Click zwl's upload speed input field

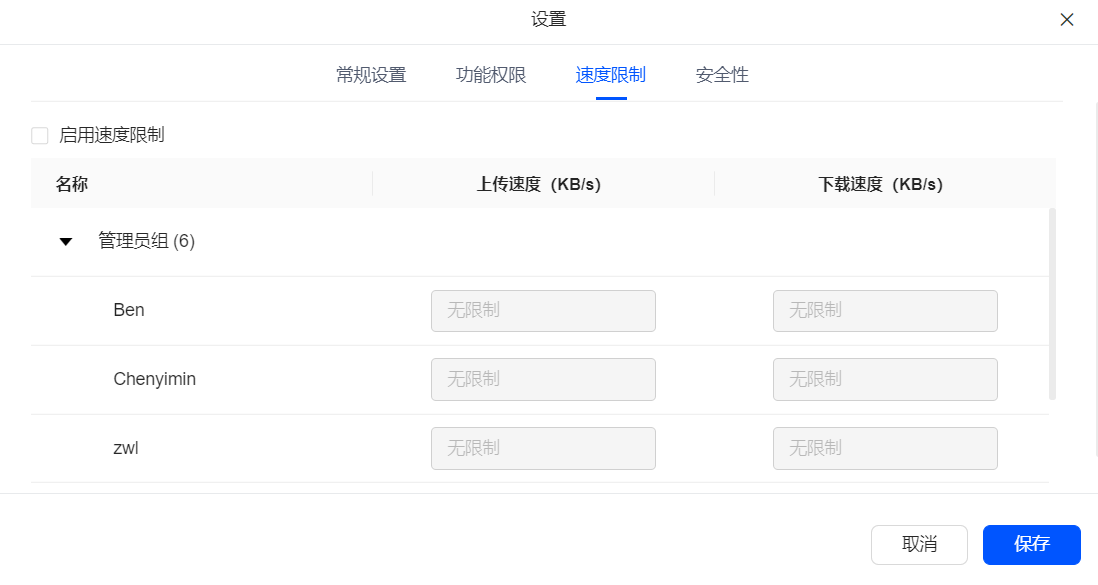(543, 448)
